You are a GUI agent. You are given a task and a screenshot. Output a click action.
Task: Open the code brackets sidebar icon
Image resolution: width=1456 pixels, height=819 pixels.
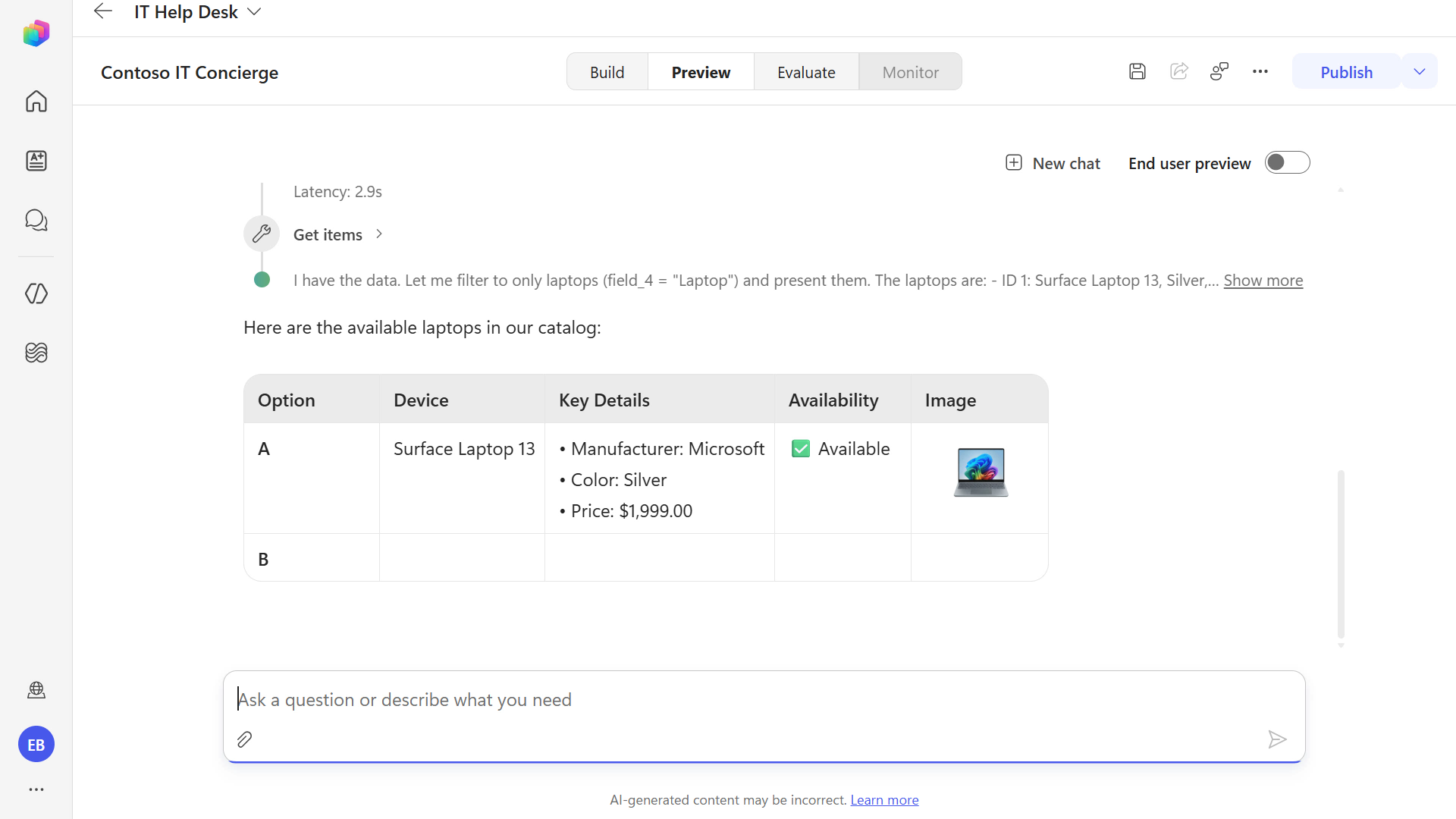click(x=36, y=293)
